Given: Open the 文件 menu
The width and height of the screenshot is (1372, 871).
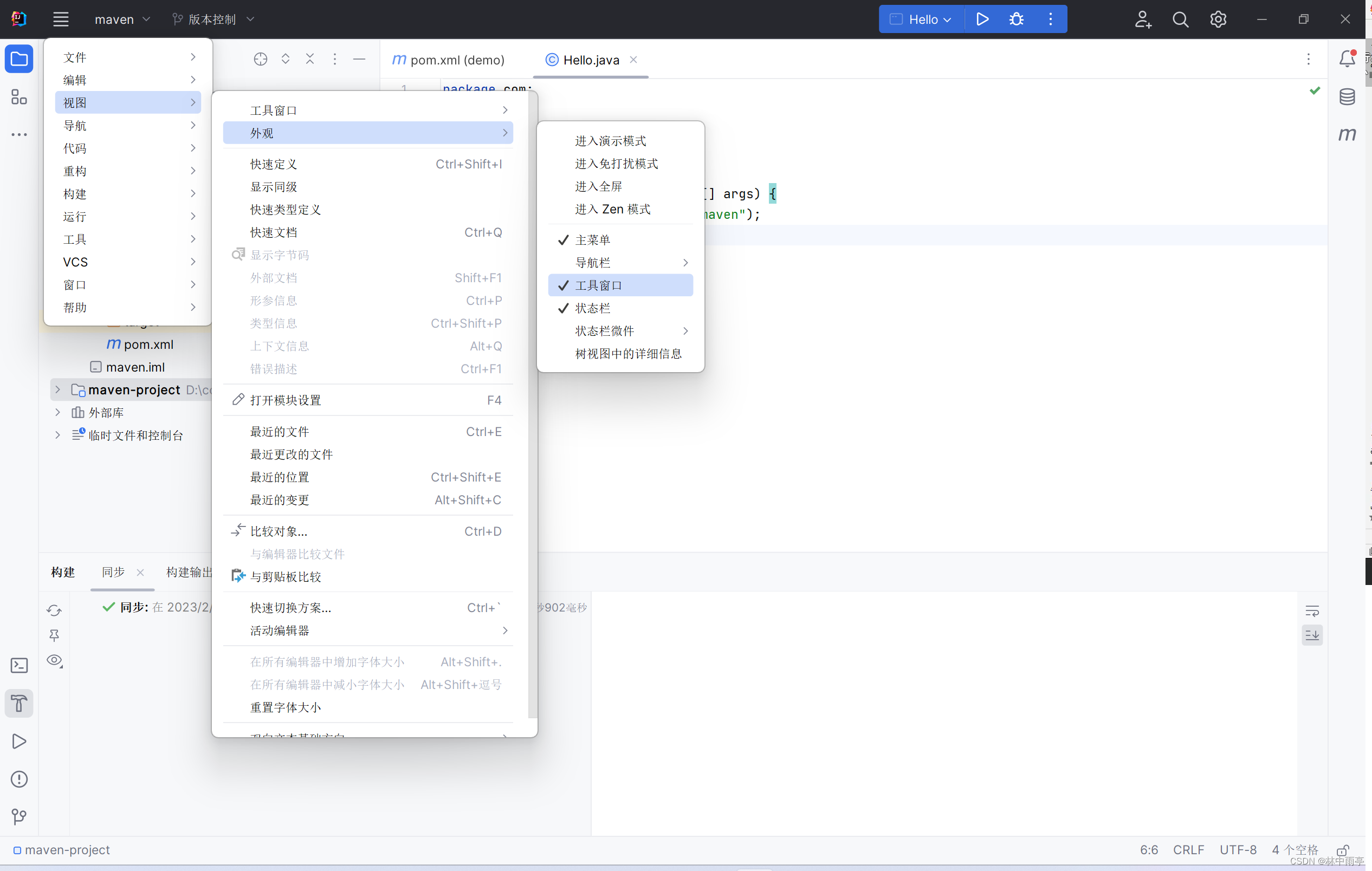Looking at the screenshot, I should [128, 57].
